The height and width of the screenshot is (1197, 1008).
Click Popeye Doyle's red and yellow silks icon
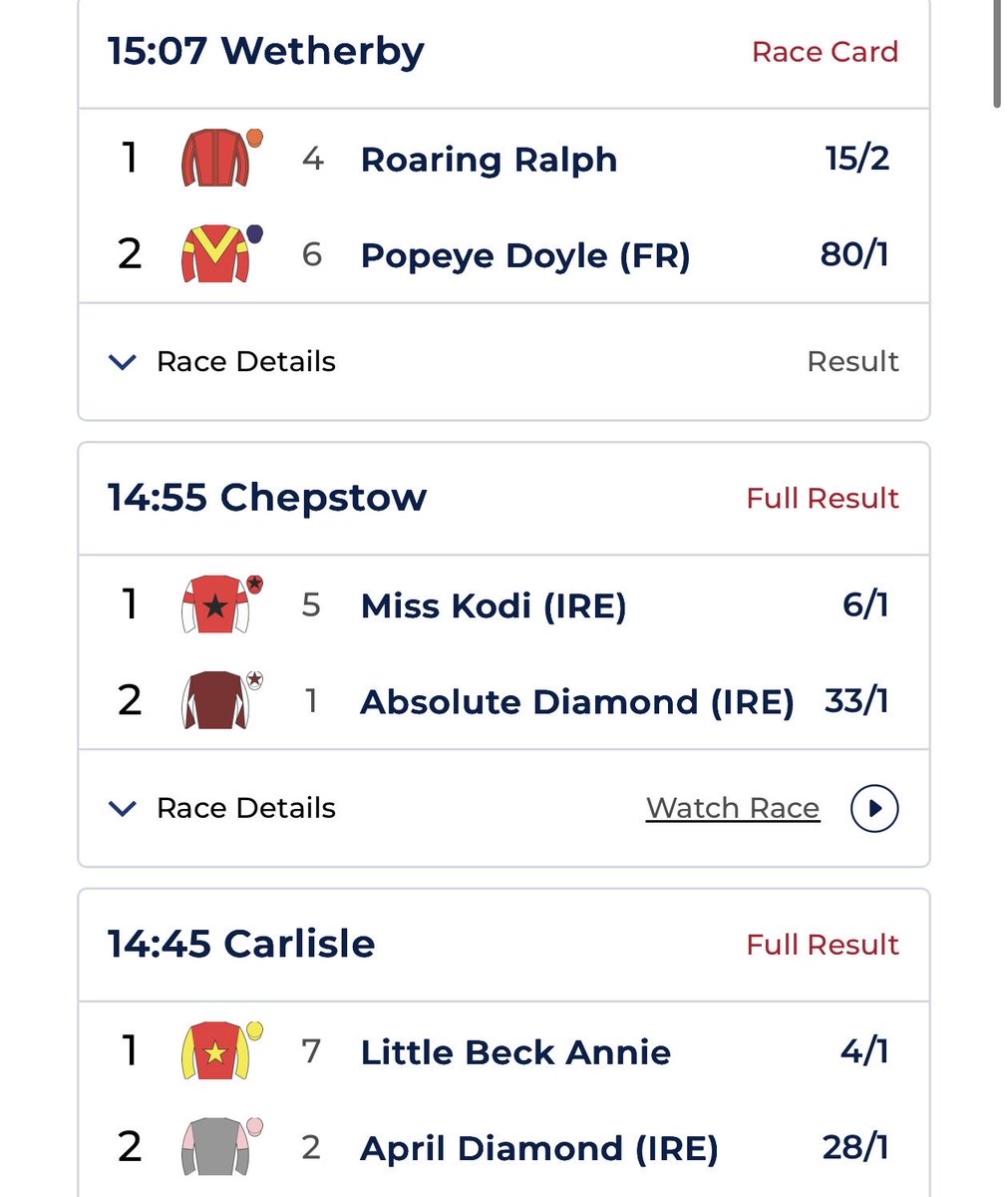click(221, 253)
